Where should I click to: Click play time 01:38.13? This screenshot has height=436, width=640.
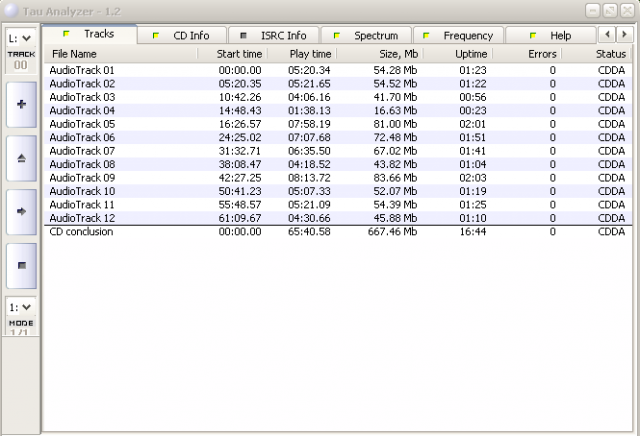click(309, 111)
